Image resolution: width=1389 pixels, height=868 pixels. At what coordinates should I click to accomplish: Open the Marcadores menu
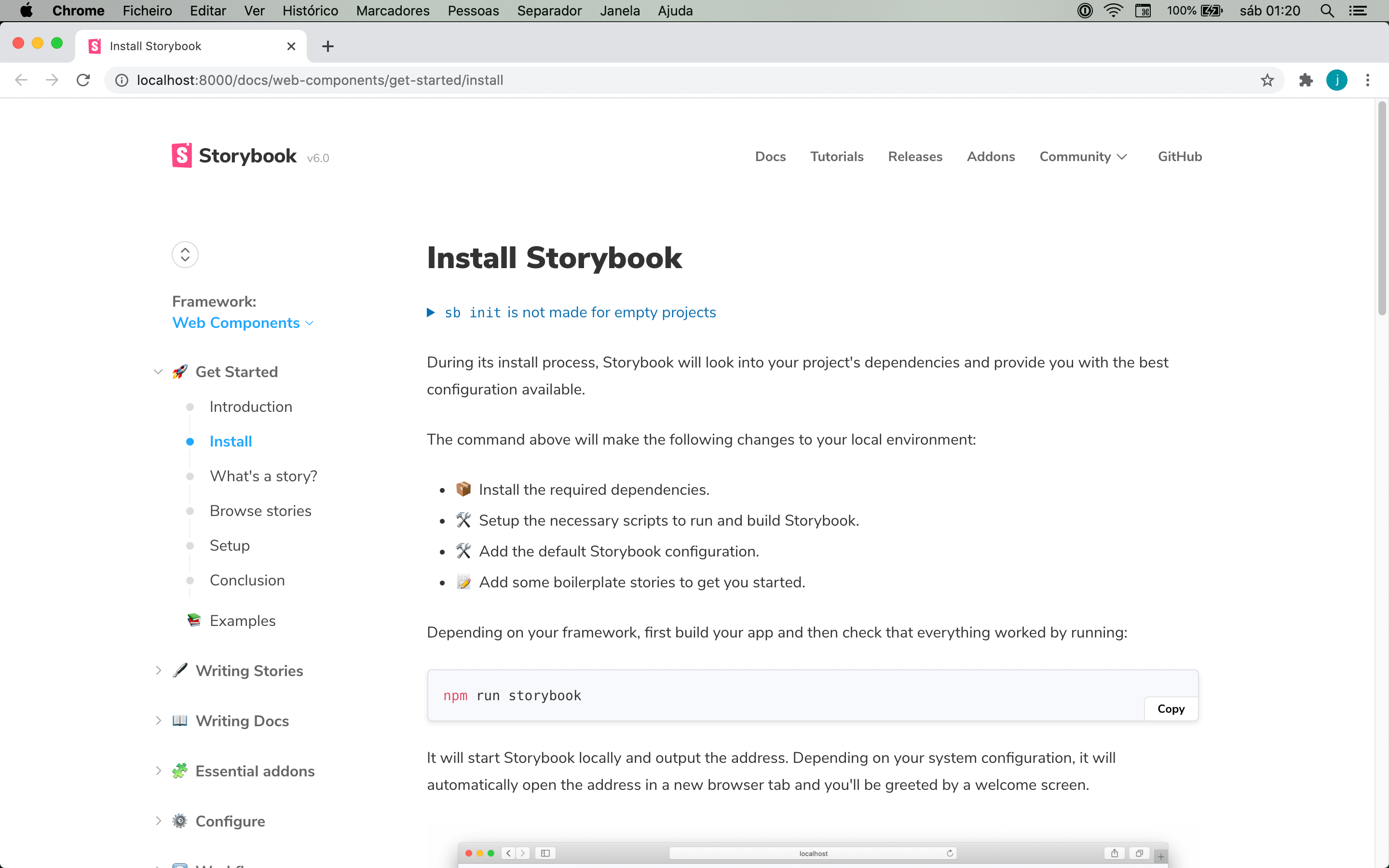(x=392, y=10)
